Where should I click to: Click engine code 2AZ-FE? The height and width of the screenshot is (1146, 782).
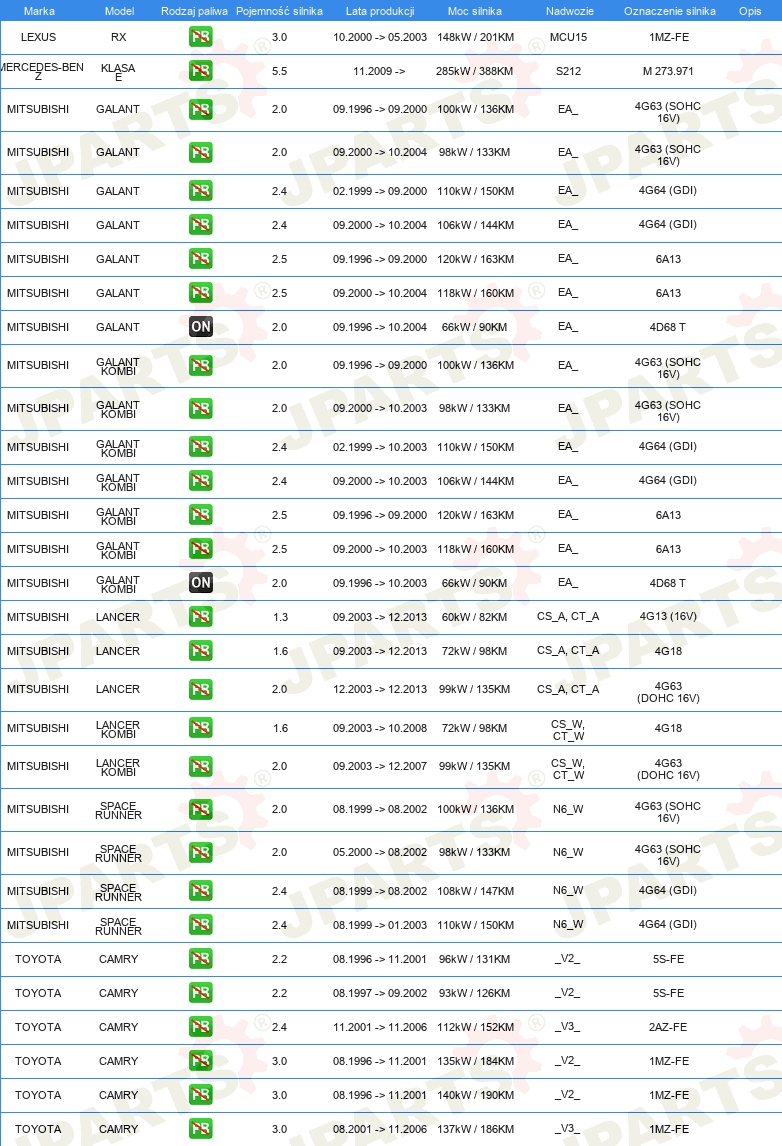point(668,1027)
